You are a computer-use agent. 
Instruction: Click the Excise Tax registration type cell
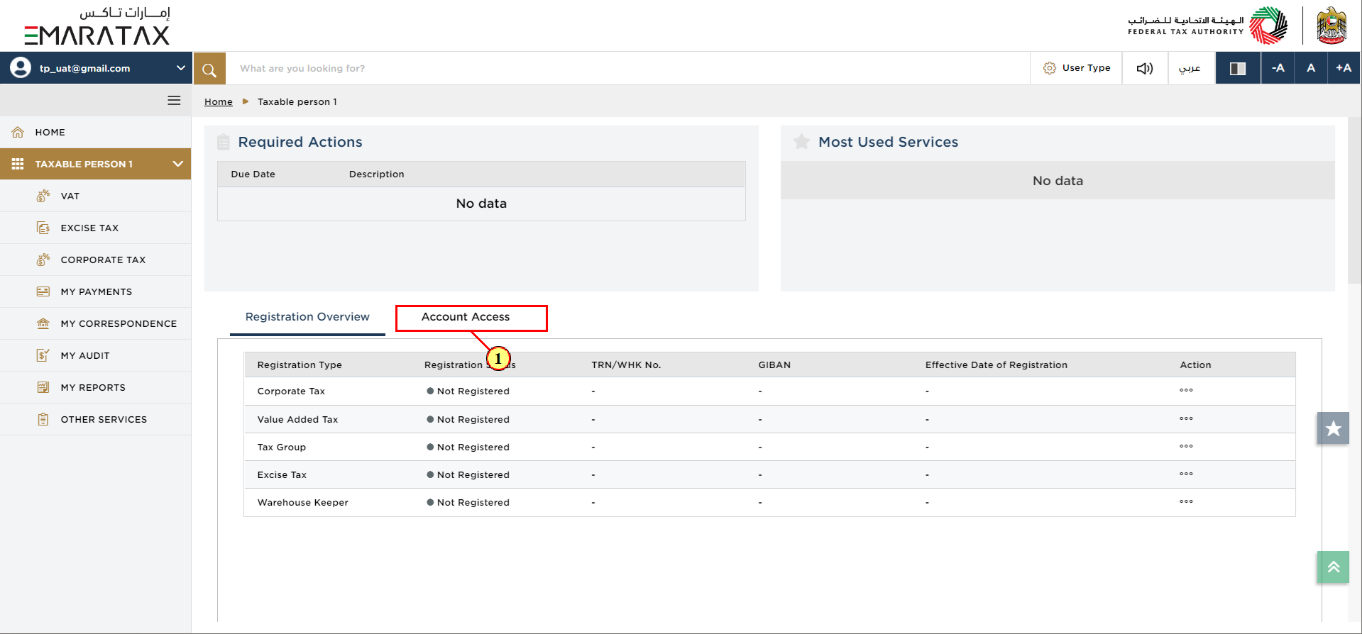point(282,475)
